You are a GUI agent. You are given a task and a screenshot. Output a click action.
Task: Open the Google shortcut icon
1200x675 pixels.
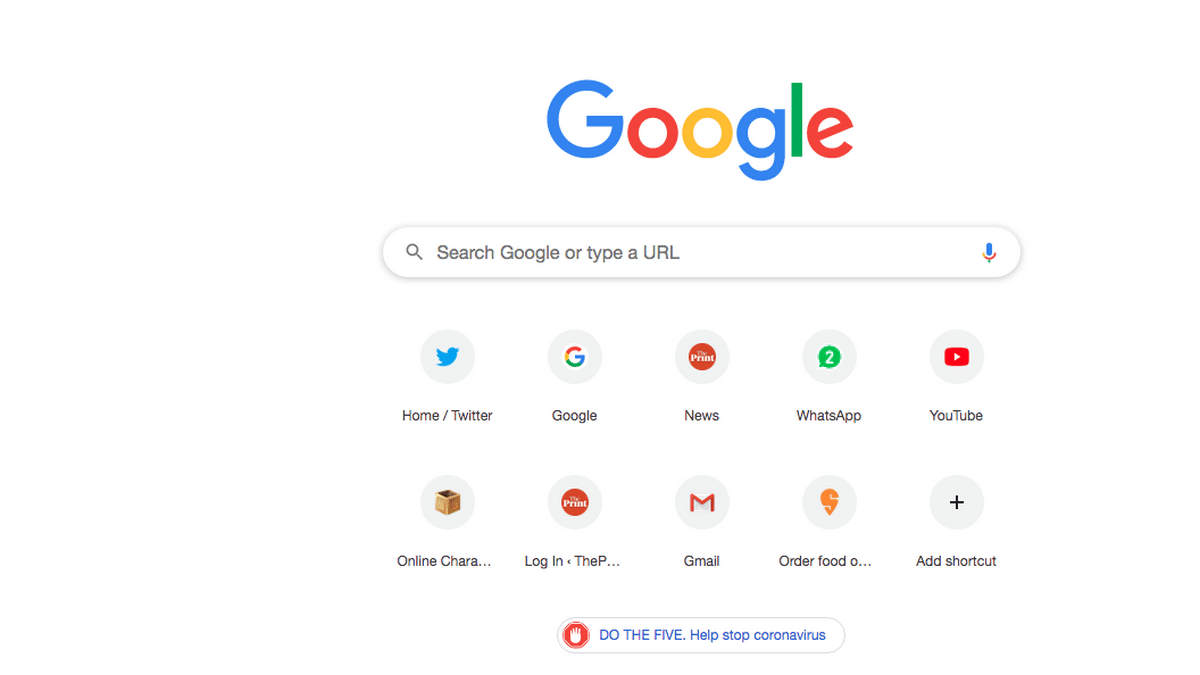(574, 356)
